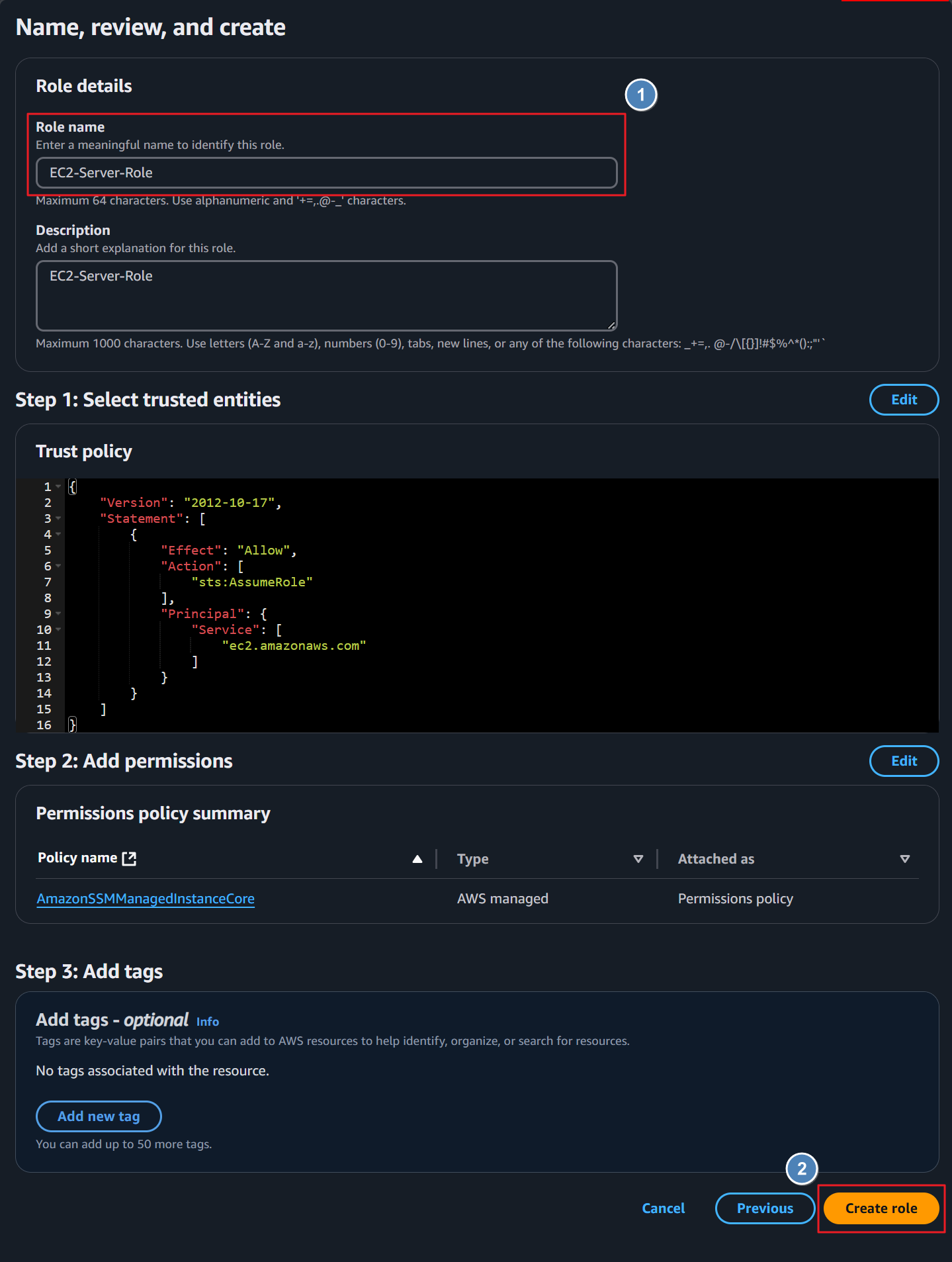
Task: Click the Attached as column sort arrow
Action: click(x=905, y=859)
